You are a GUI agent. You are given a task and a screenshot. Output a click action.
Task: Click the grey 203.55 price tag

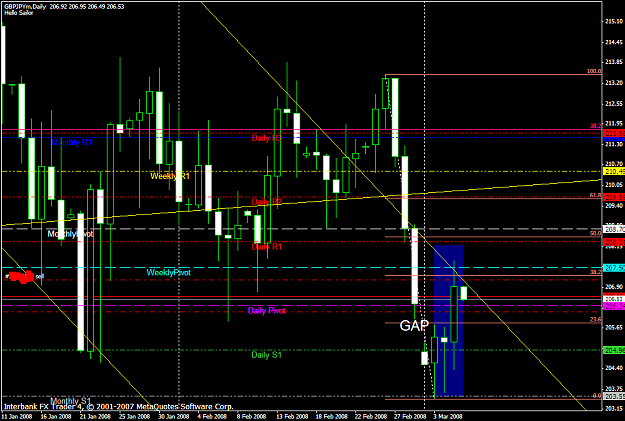pyautogui.click(x=614, y=397)
